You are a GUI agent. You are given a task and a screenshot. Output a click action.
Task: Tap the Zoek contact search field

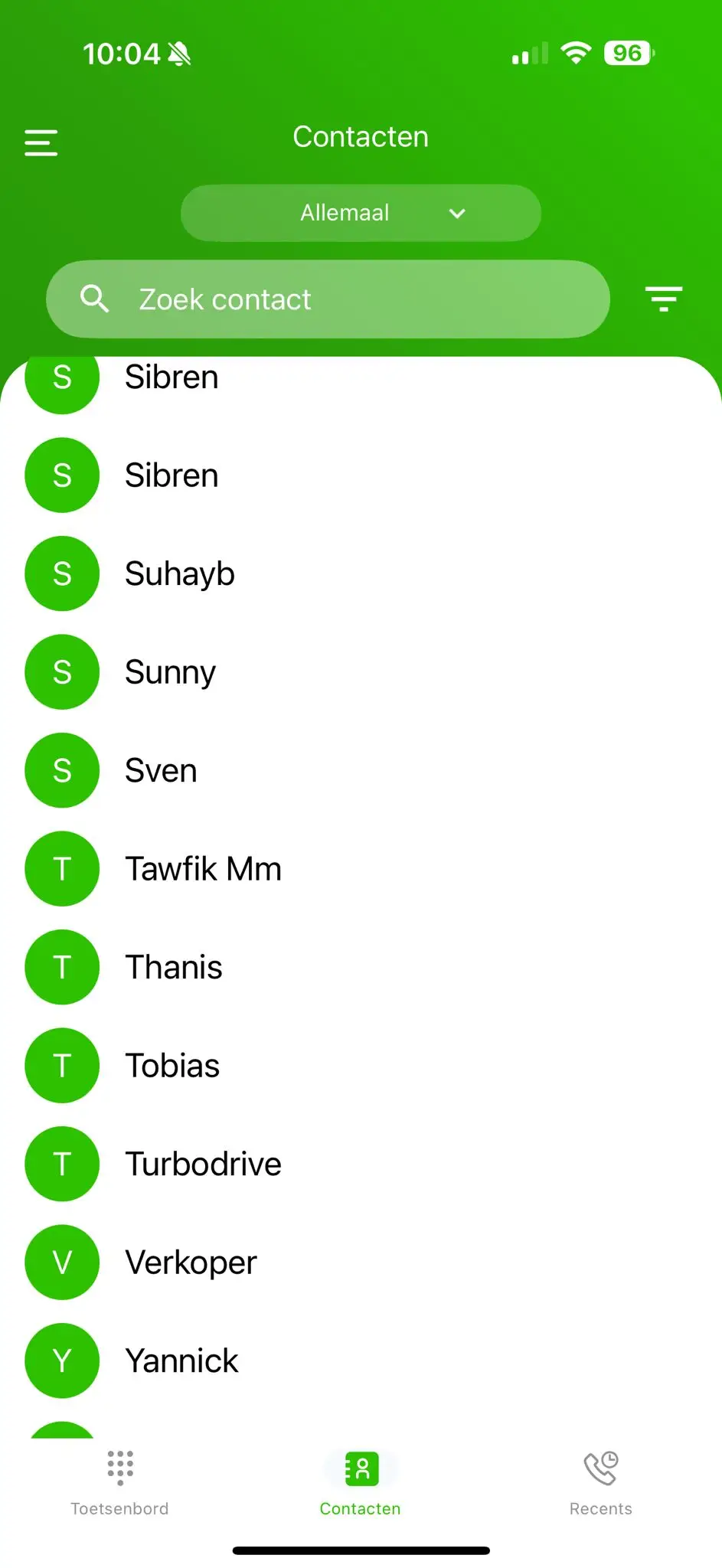(x=327, y=299)
